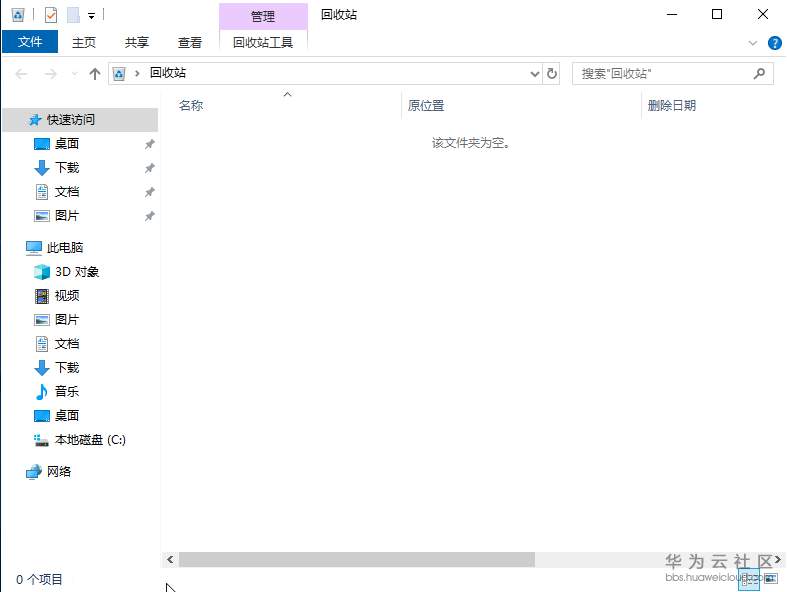The width and height of the screenshot is (787, 592).
Task: Click 回收站 in the address bar
Action: 168,73
